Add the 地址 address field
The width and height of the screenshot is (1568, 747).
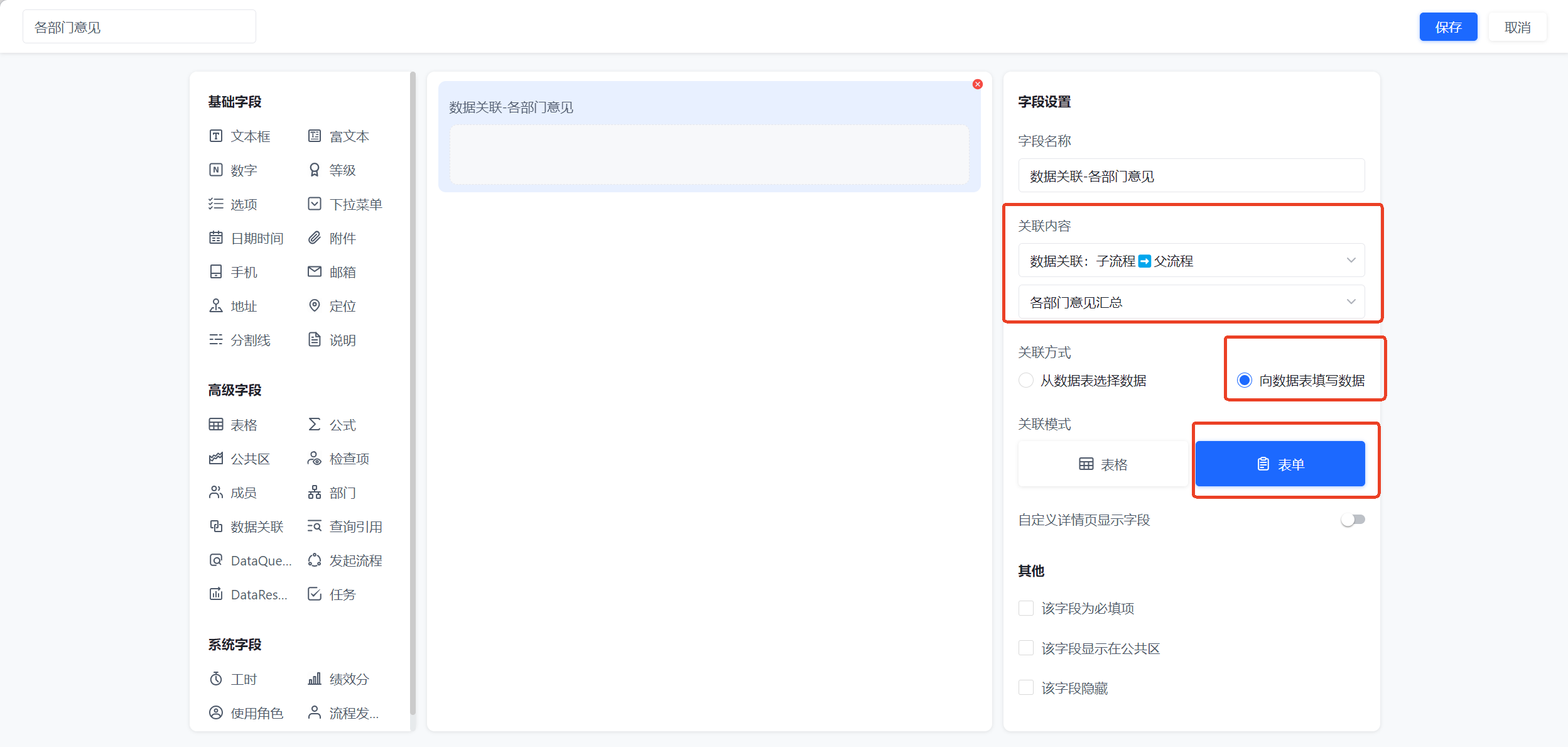(233, 305)
